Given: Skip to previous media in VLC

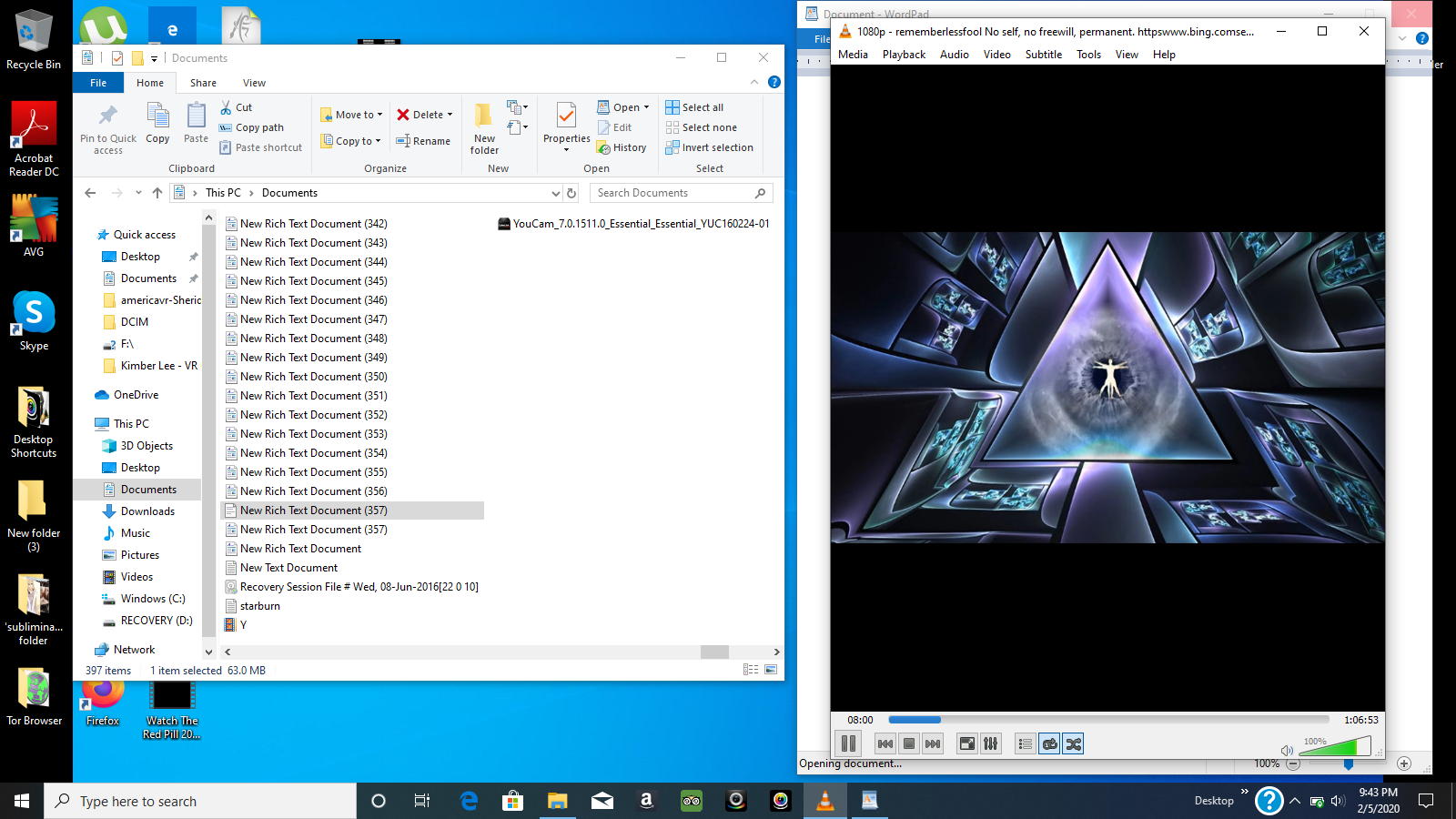Looking at the screenshot, I should 885,743.
